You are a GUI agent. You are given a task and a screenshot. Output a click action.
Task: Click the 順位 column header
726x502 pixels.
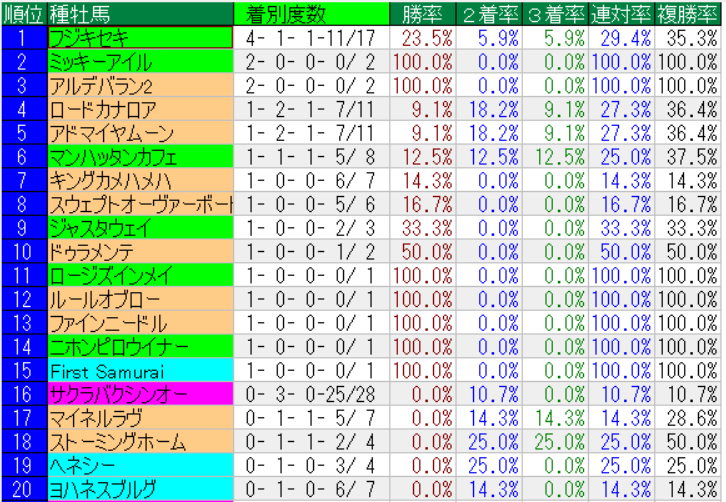coord(22,13)
